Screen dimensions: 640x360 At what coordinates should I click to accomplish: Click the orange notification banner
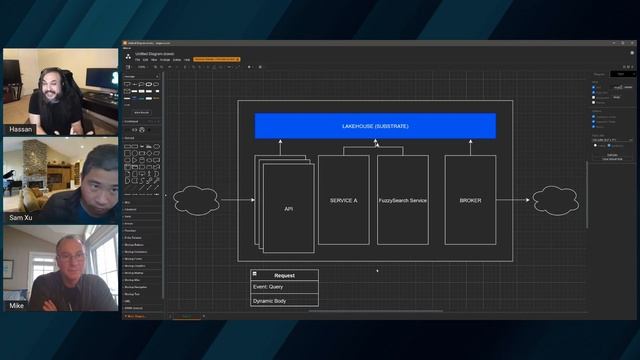pyautogui.click(x=216, y=60)
